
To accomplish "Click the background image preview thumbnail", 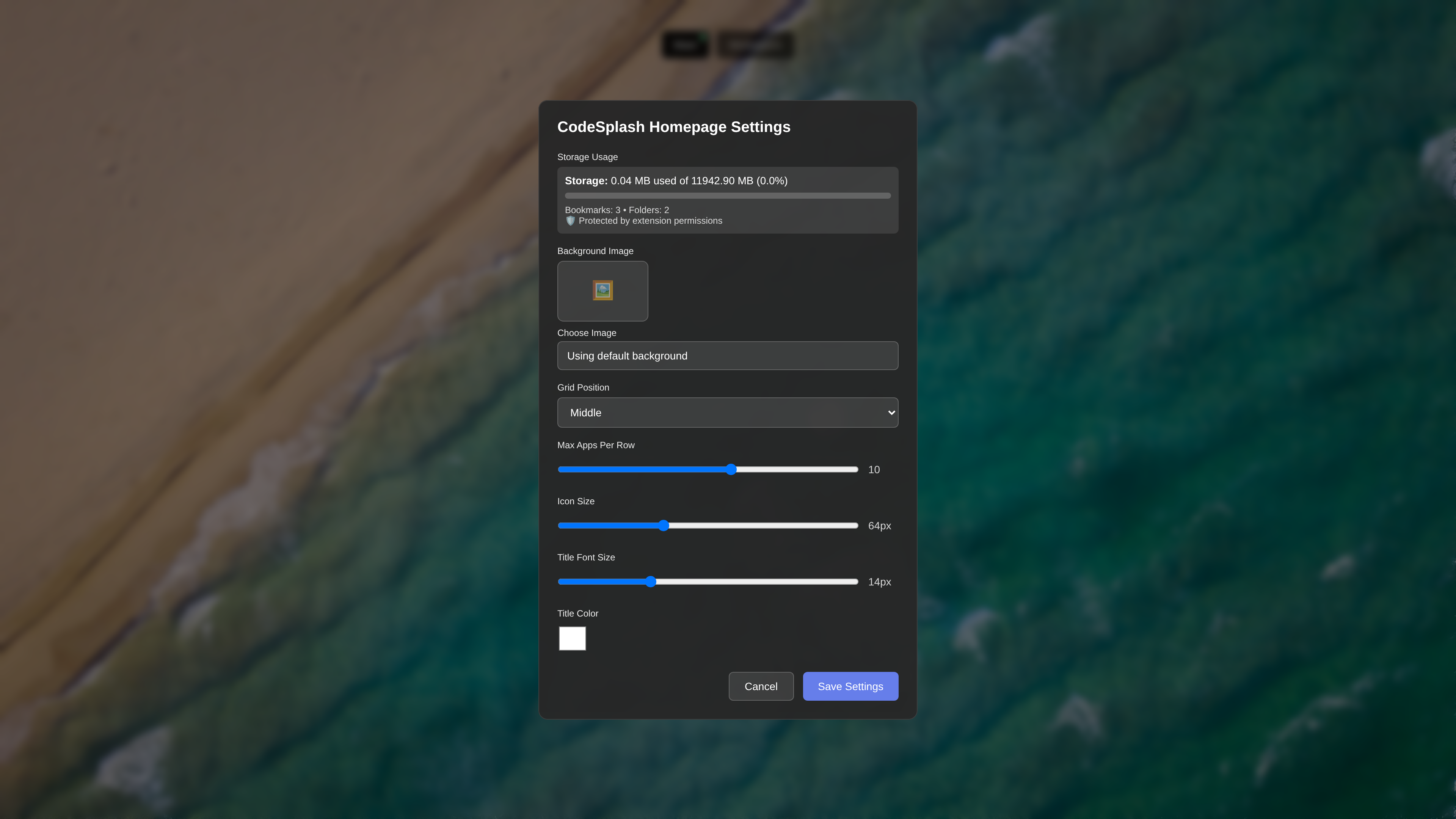I will (602, 291).
